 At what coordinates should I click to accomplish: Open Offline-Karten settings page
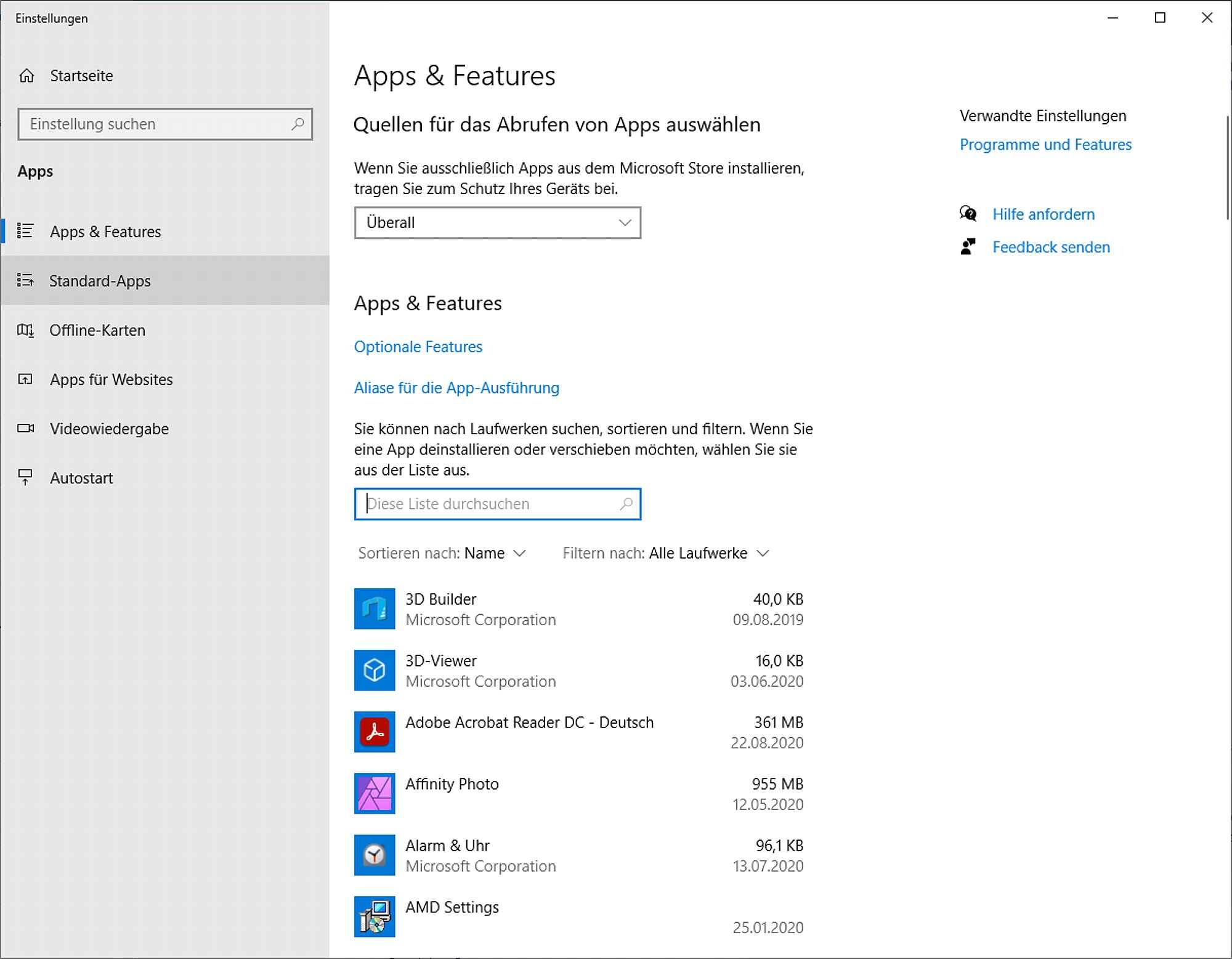point(165,330)
